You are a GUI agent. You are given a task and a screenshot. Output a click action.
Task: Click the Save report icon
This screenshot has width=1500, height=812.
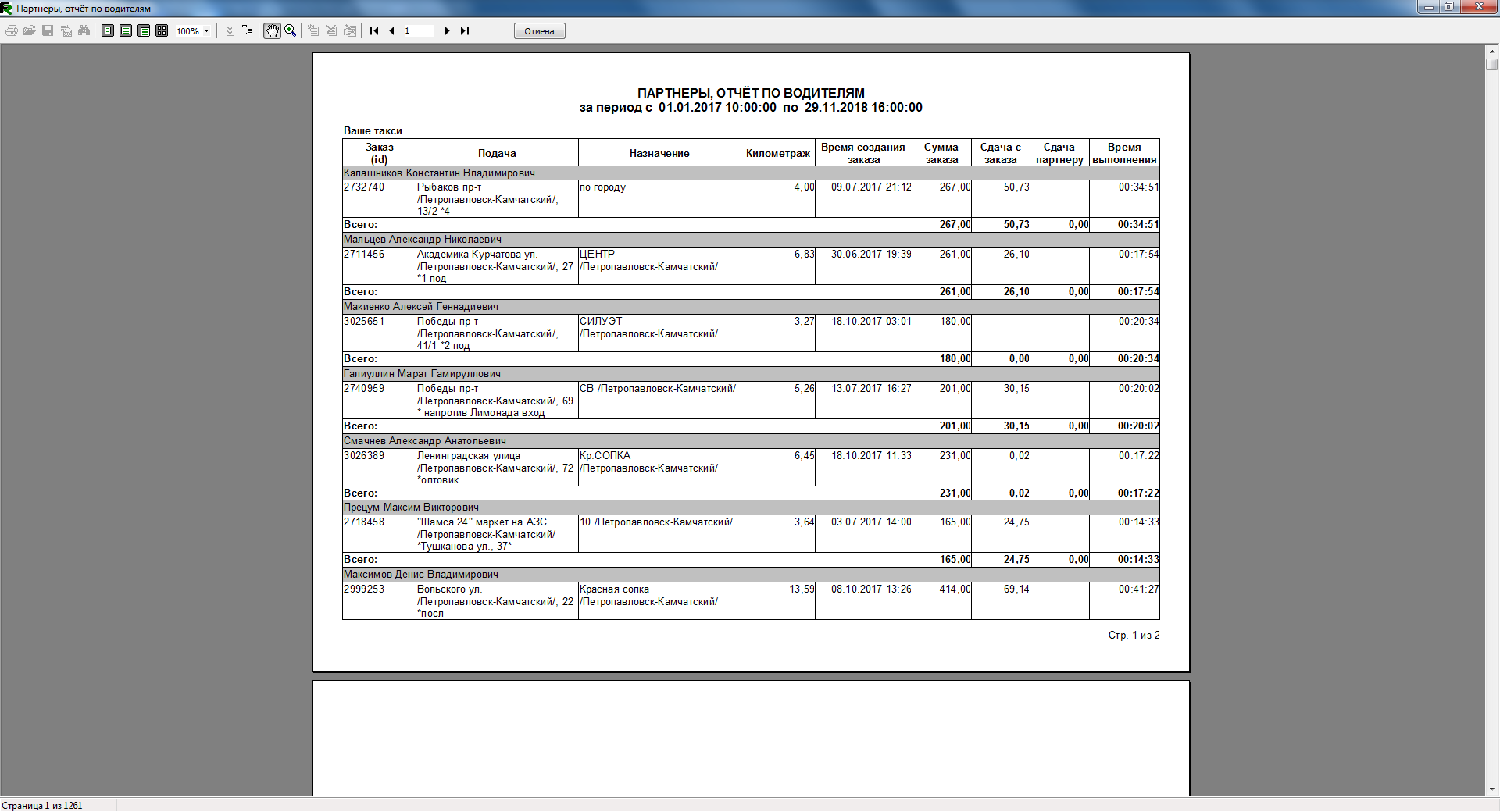48,30
